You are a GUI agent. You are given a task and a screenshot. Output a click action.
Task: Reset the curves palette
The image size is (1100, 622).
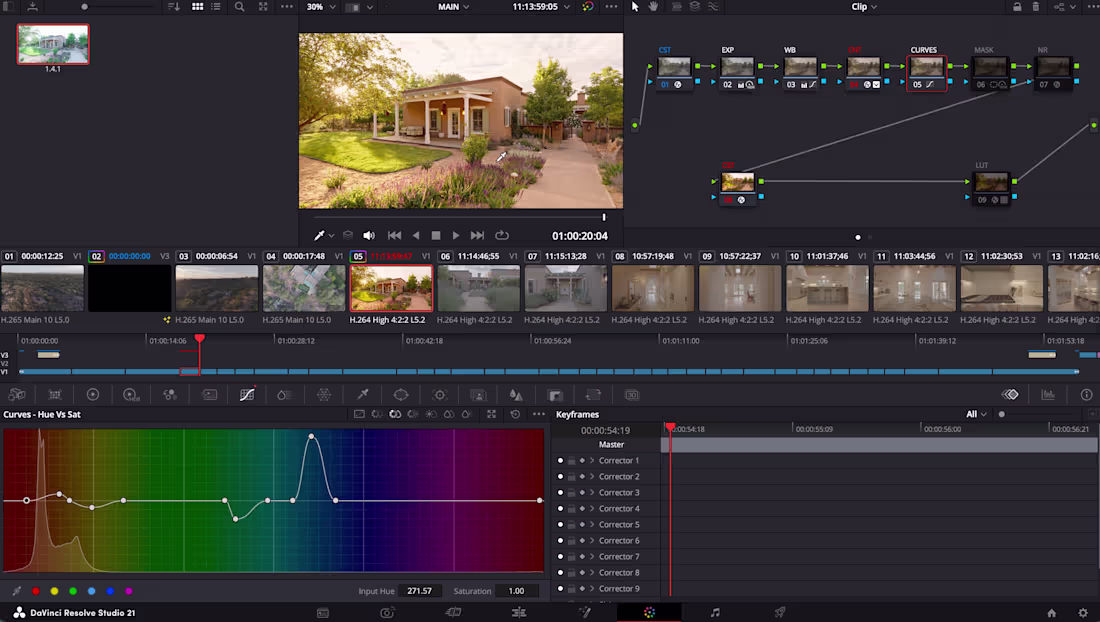515,414
